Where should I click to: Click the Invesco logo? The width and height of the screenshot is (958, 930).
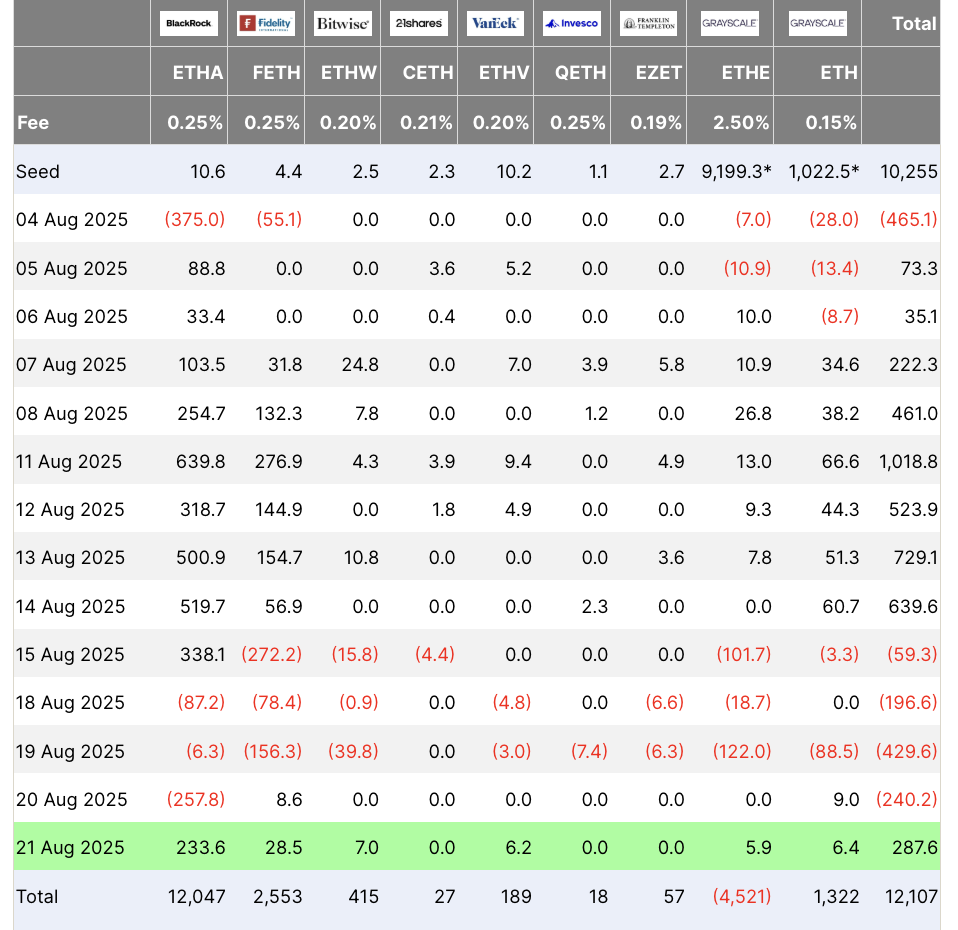pos(572,23)
